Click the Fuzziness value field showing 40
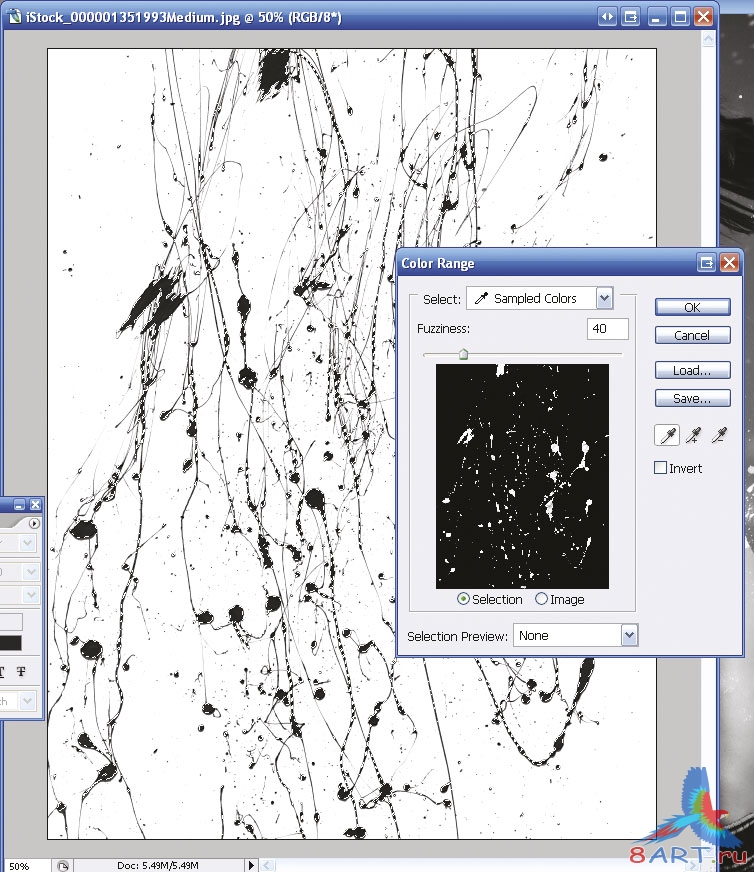 click(608, 329)
